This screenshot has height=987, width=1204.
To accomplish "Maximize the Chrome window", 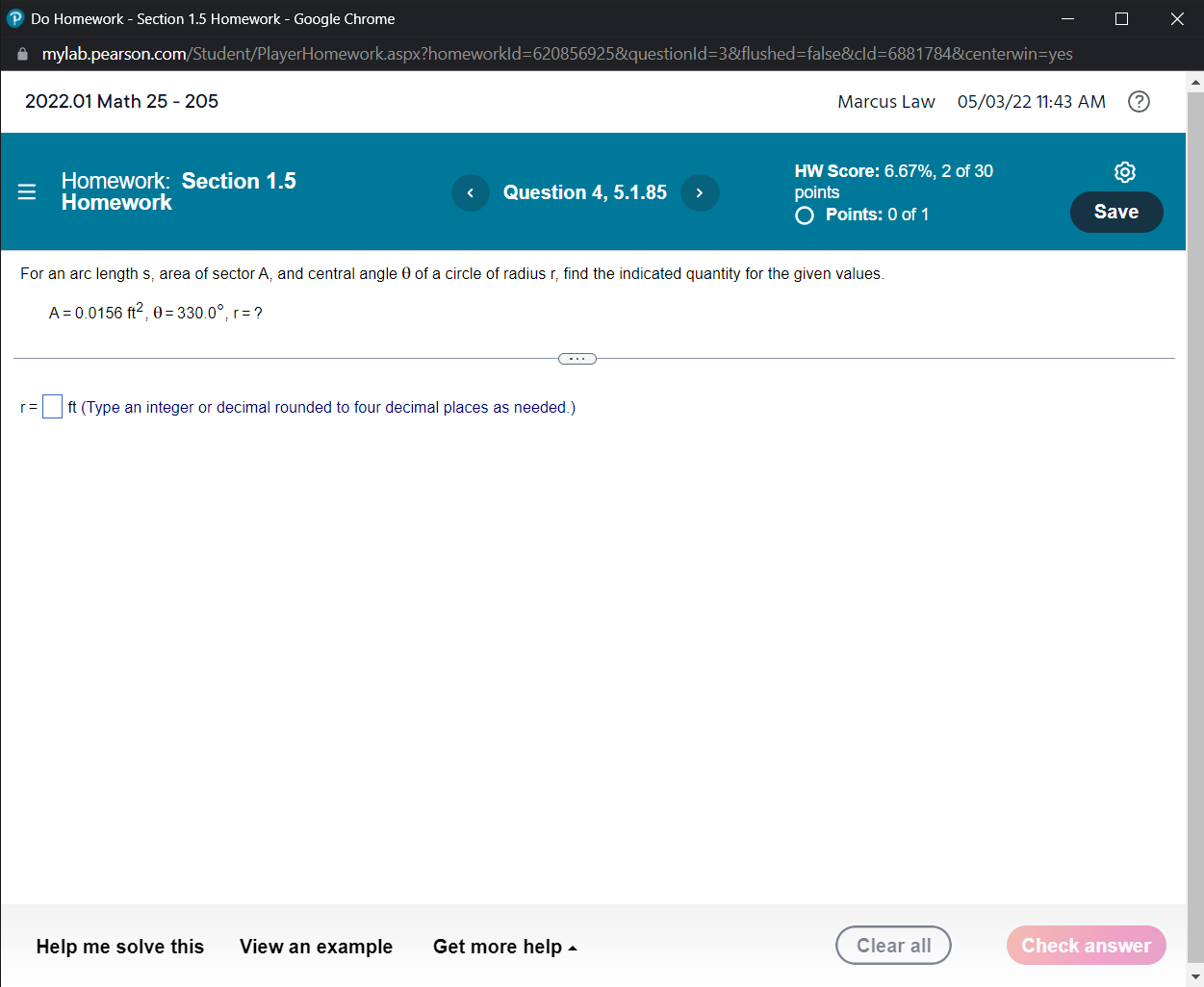I will tap(1121, 18).
